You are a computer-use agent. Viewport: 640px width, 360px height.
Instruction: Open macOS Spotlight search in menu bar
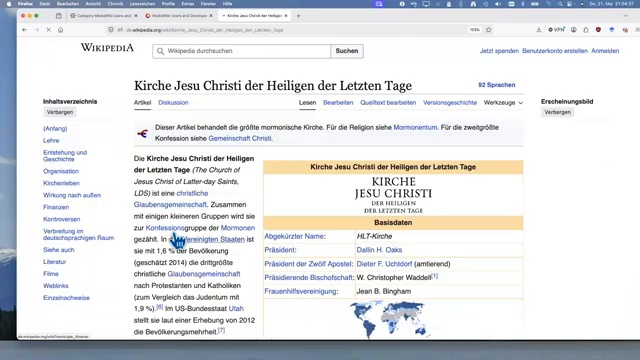point(560,4)
